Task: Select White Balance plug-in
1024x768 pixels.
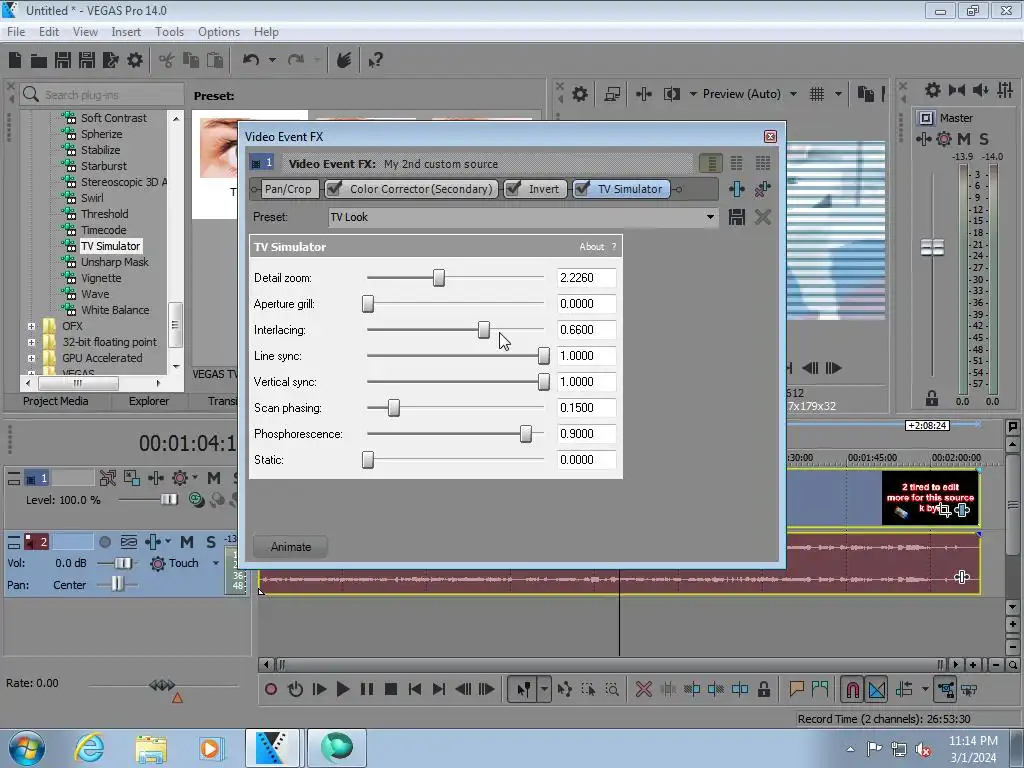Action: [115, 310]
